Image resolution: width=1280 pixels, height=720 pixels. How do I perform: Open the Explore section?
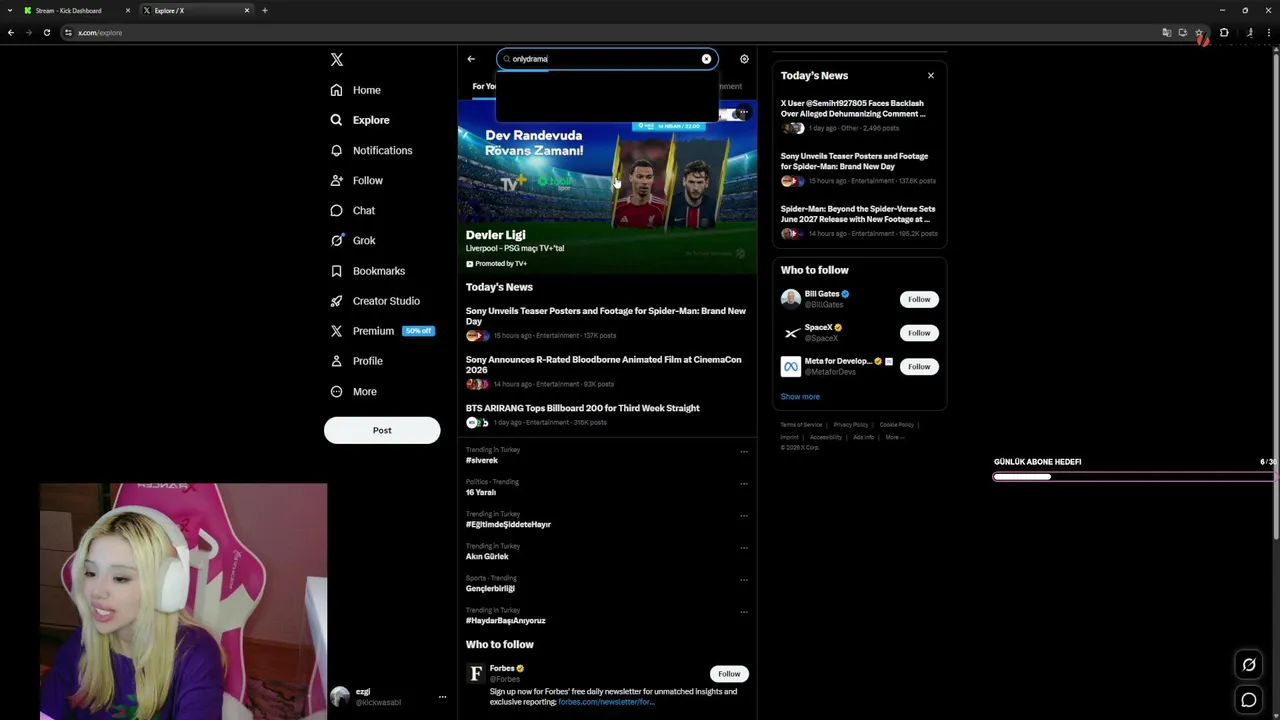[360, 120]
